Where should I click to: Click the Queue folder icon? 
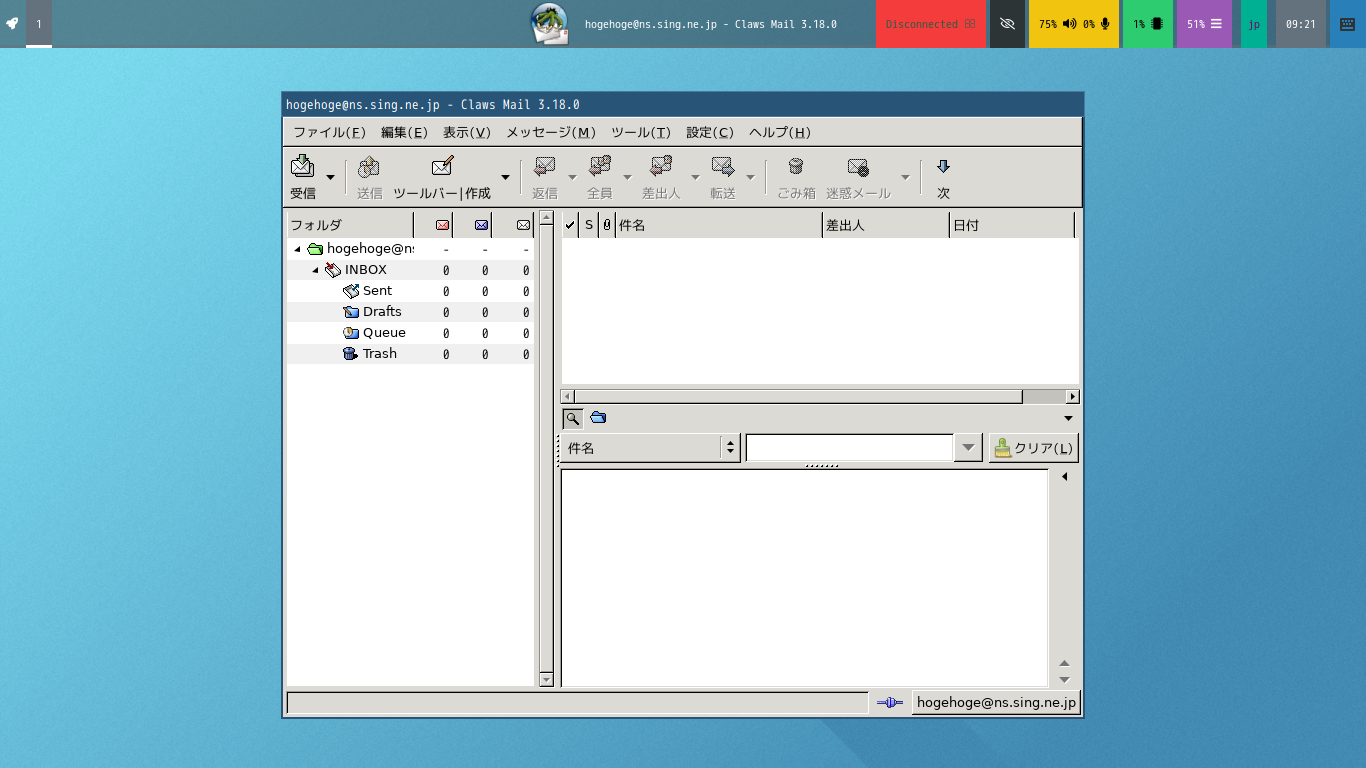(351, 333)
